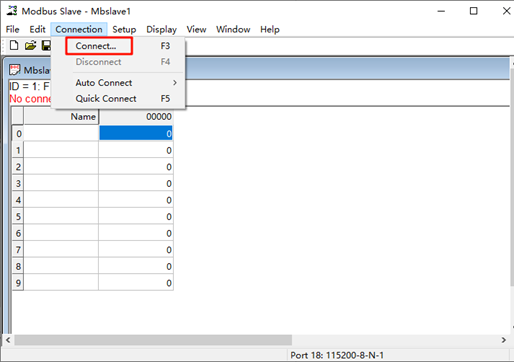Open the File menu

click(12, 29)
